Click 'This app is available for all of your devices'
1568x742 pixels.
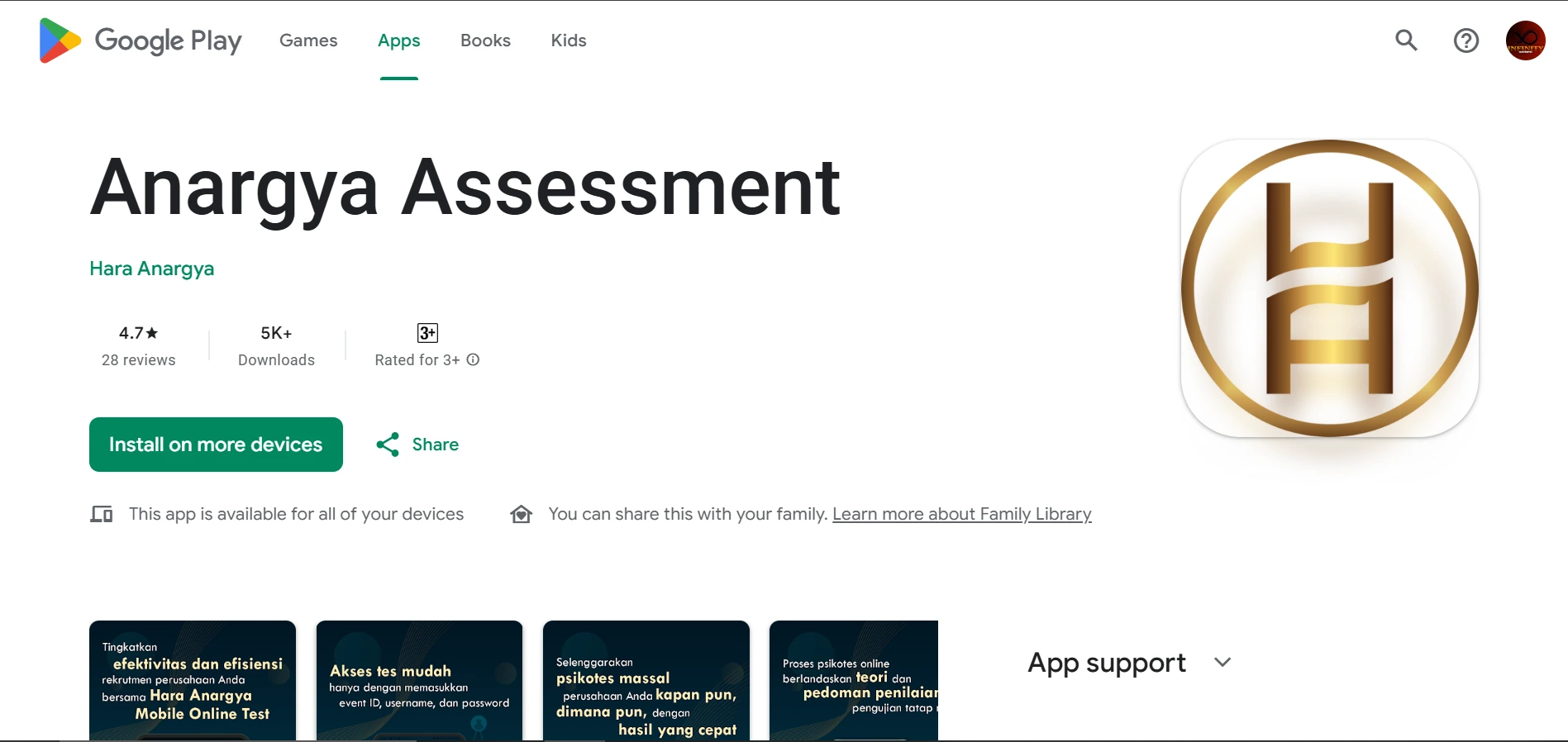tap(296, 514)
